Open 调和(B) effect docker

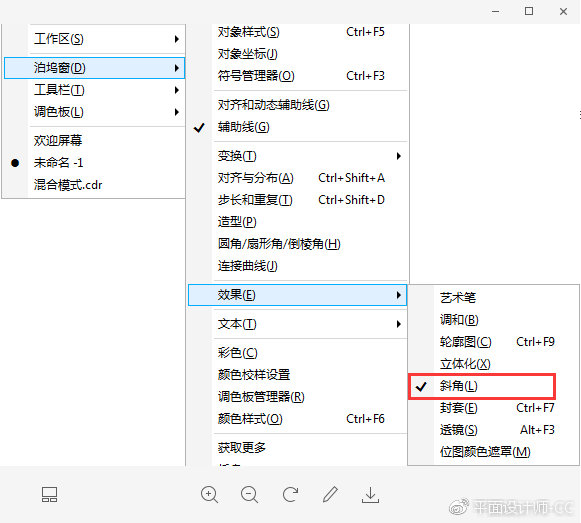[493, 320]
